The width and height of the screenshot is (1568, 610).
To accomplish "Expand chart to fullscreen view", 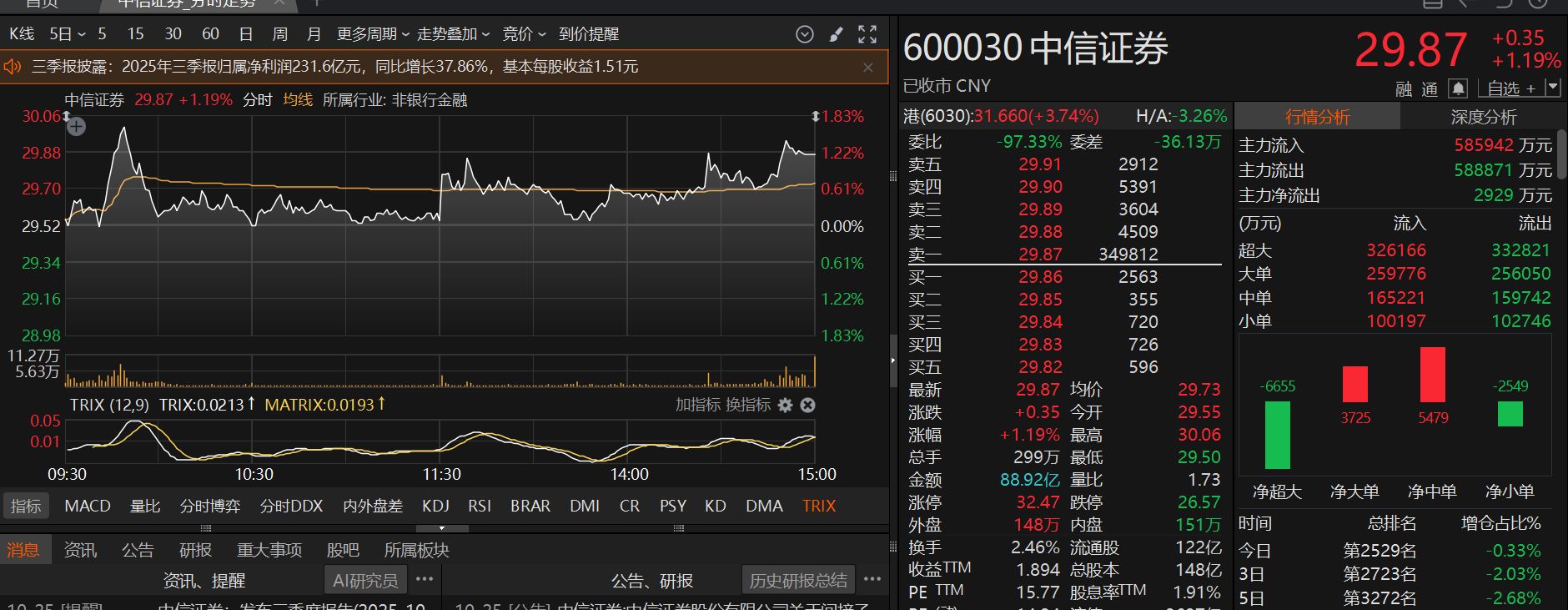I will pos(867,34).
